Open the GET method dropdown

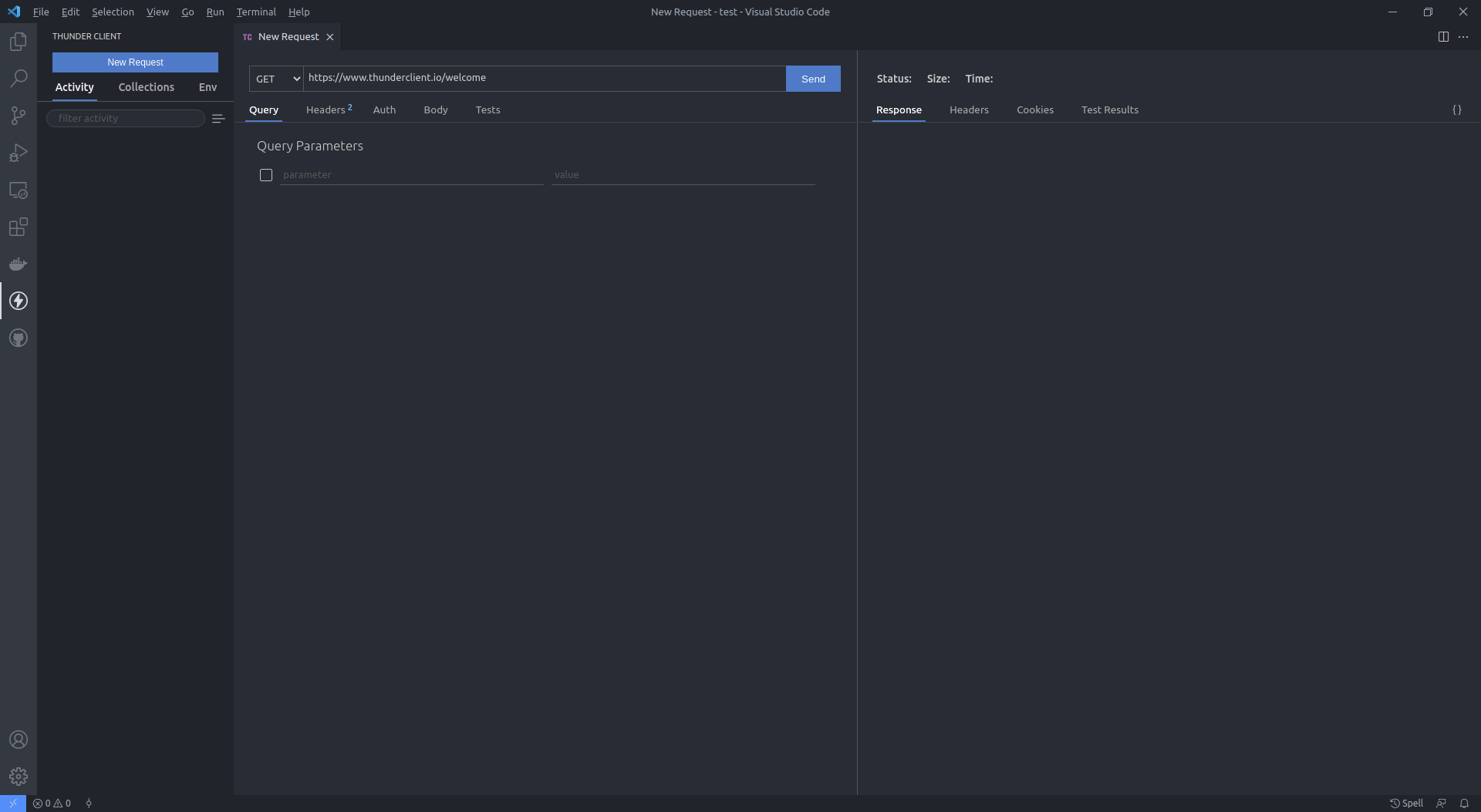[x=275, y=79]
